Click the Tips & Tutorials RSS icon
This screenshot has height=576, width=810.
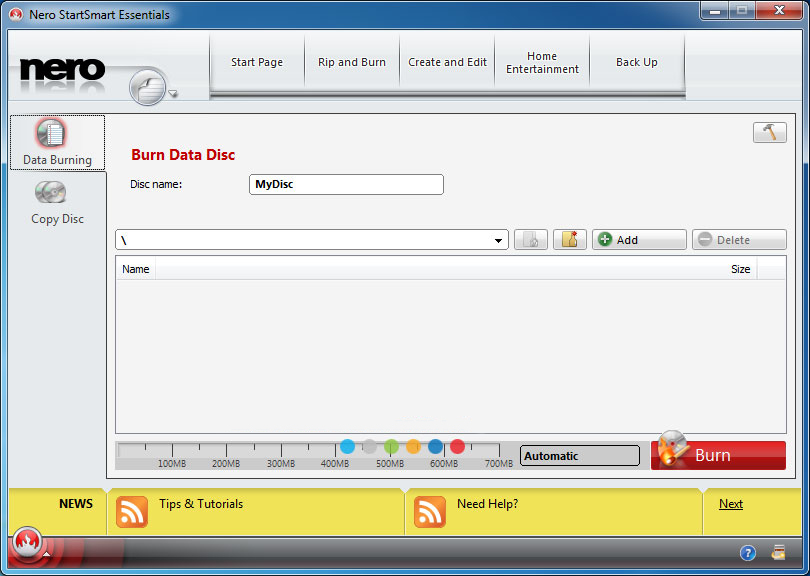point(132,511)
